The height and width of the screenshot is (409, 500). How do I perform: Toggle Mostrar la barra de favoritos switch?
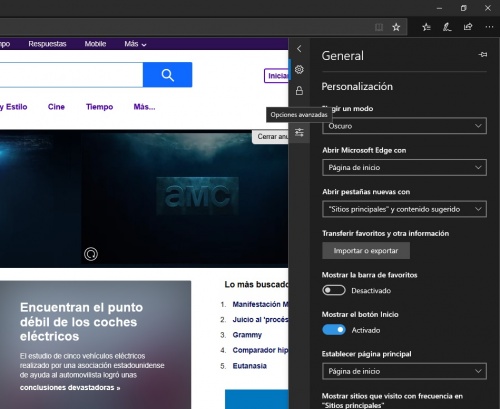(x=334, y=290)
